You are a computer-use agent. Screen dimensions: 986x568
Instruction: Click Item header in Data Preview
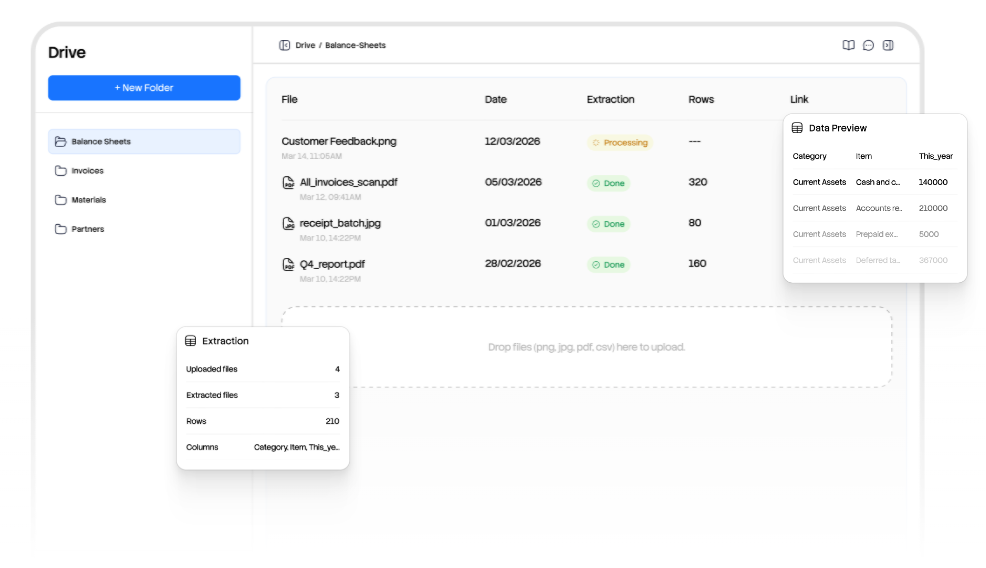(x=864, y=156)
